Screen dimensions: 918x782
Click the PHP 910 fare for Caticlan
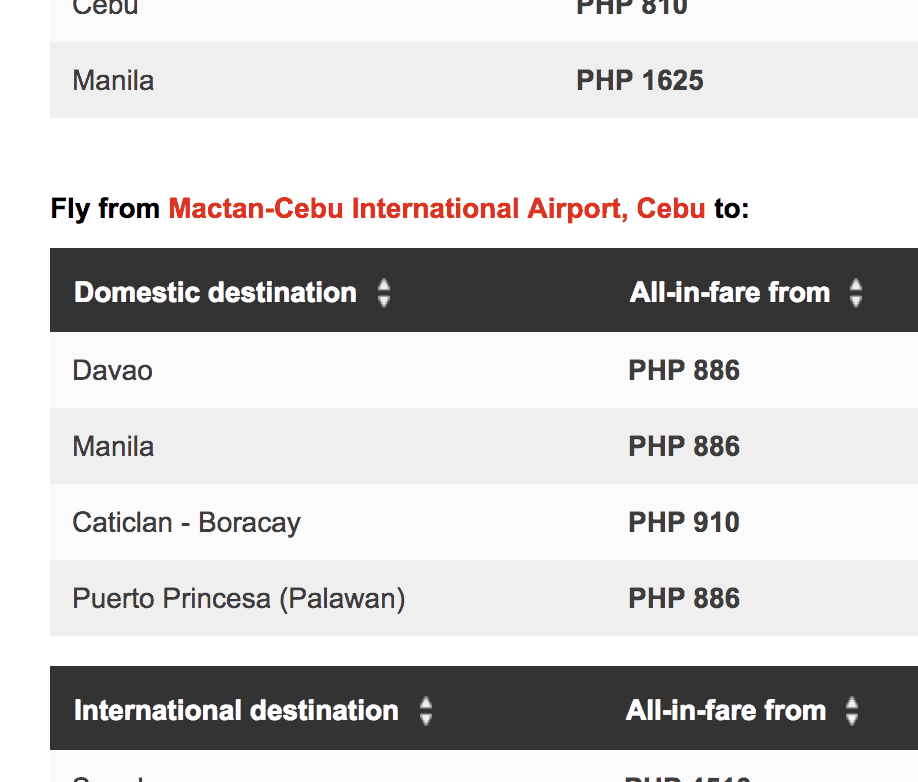(x=684, y=523)
